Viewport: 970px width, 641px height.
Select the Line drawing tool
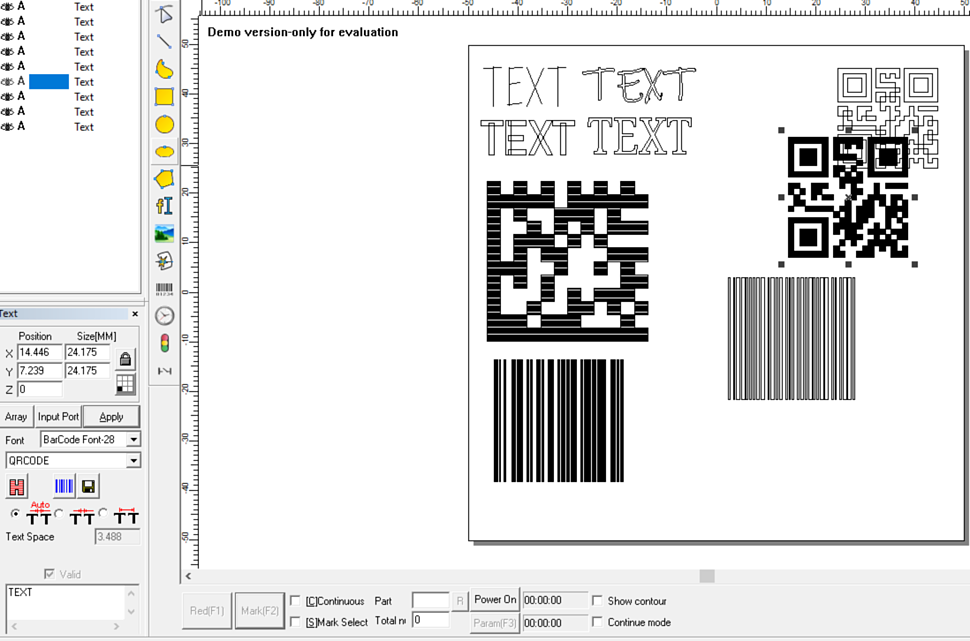tap(164, 41)
